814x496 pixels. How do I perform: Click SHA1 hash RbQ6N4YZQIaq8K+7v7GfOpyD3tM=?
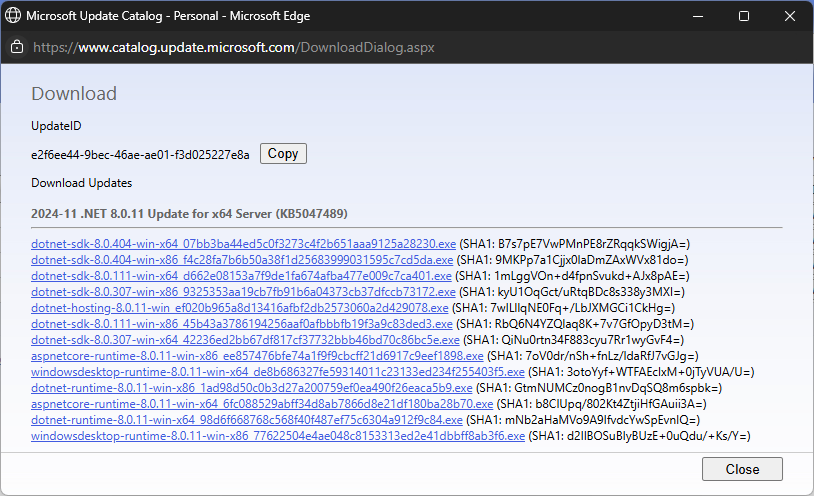[592, 324]
